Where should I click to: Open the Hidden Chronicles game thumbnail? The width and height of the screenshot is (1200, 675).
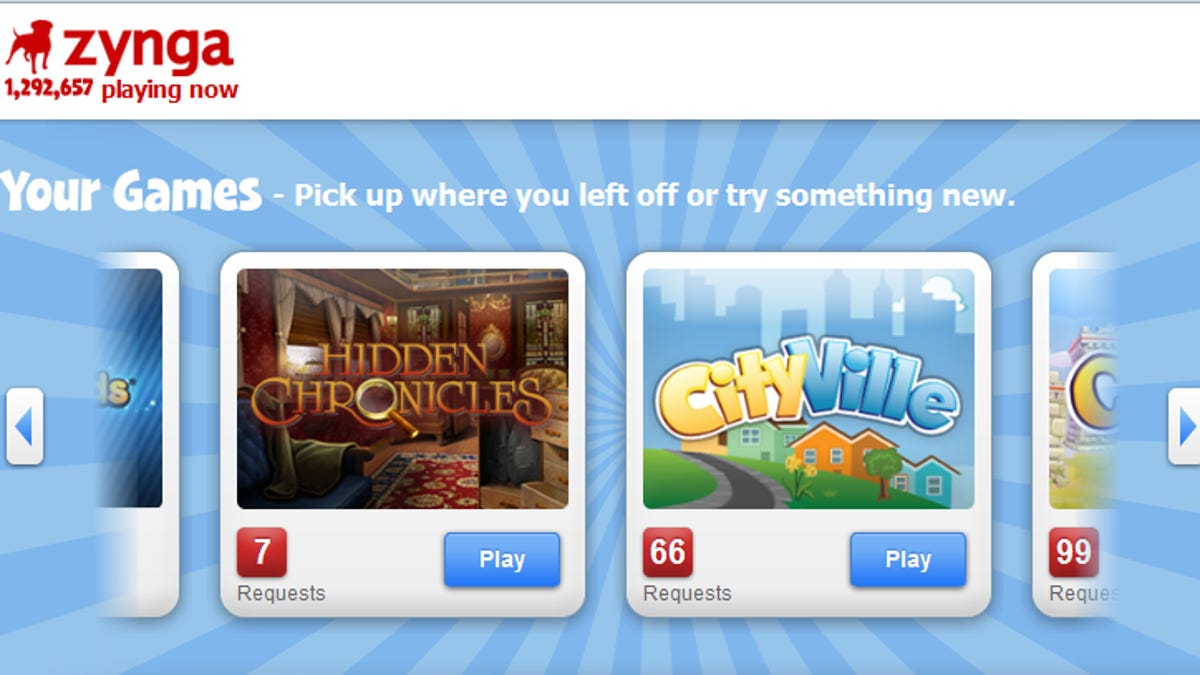point(403,389)
